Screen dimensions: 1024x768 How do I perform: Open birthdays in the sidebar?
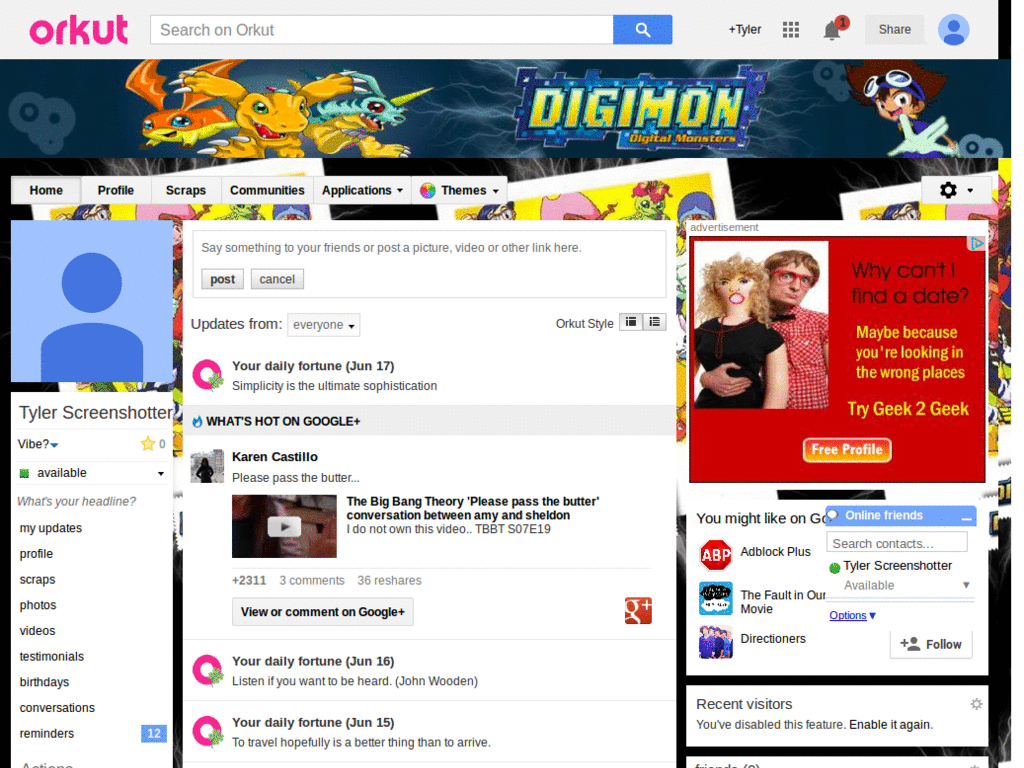click(44, 682)
